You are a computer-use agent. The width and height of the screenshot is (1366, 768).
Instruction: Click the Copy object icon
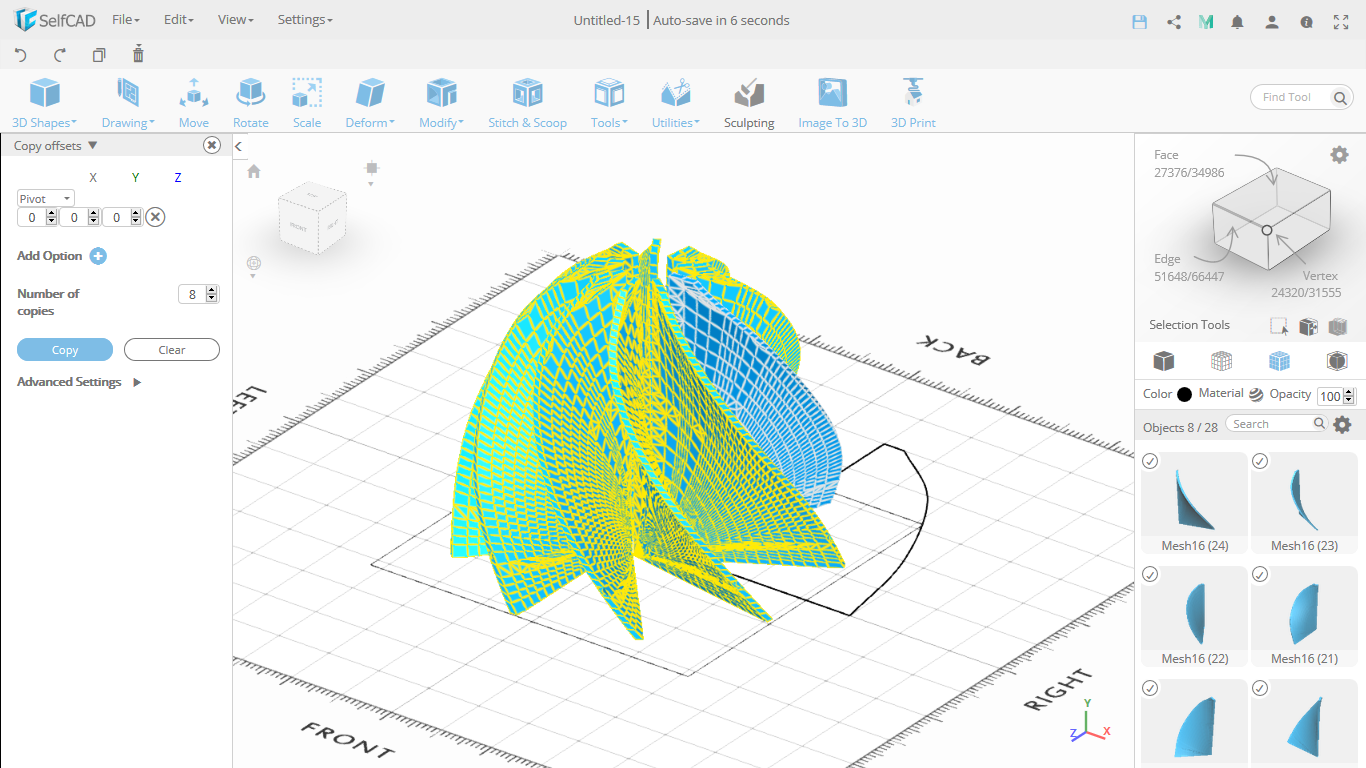tap(99, 55)
